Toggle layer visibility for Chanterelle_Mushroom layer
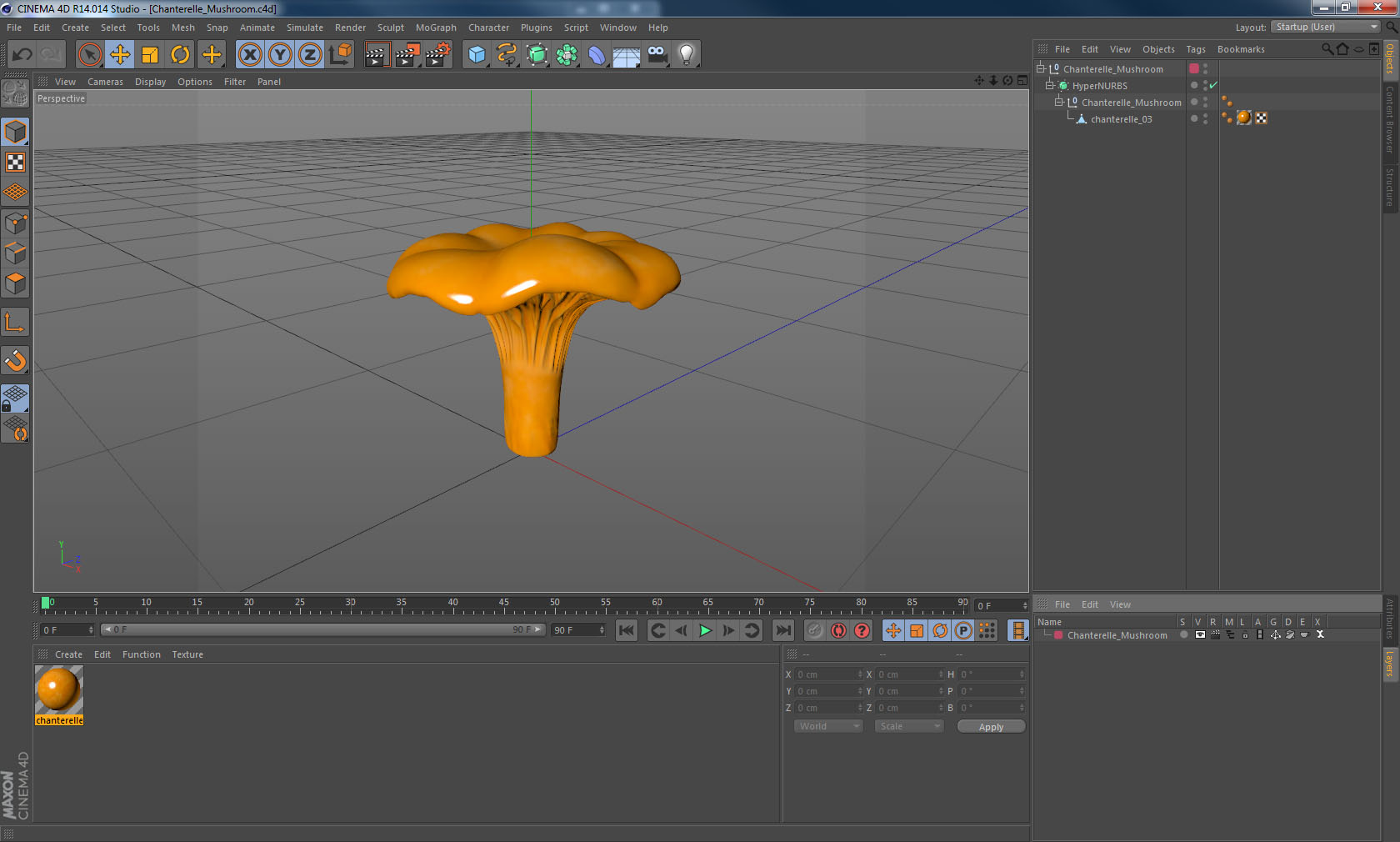The height and width of the screenshot is (842, 1400). coord(1200,634)
